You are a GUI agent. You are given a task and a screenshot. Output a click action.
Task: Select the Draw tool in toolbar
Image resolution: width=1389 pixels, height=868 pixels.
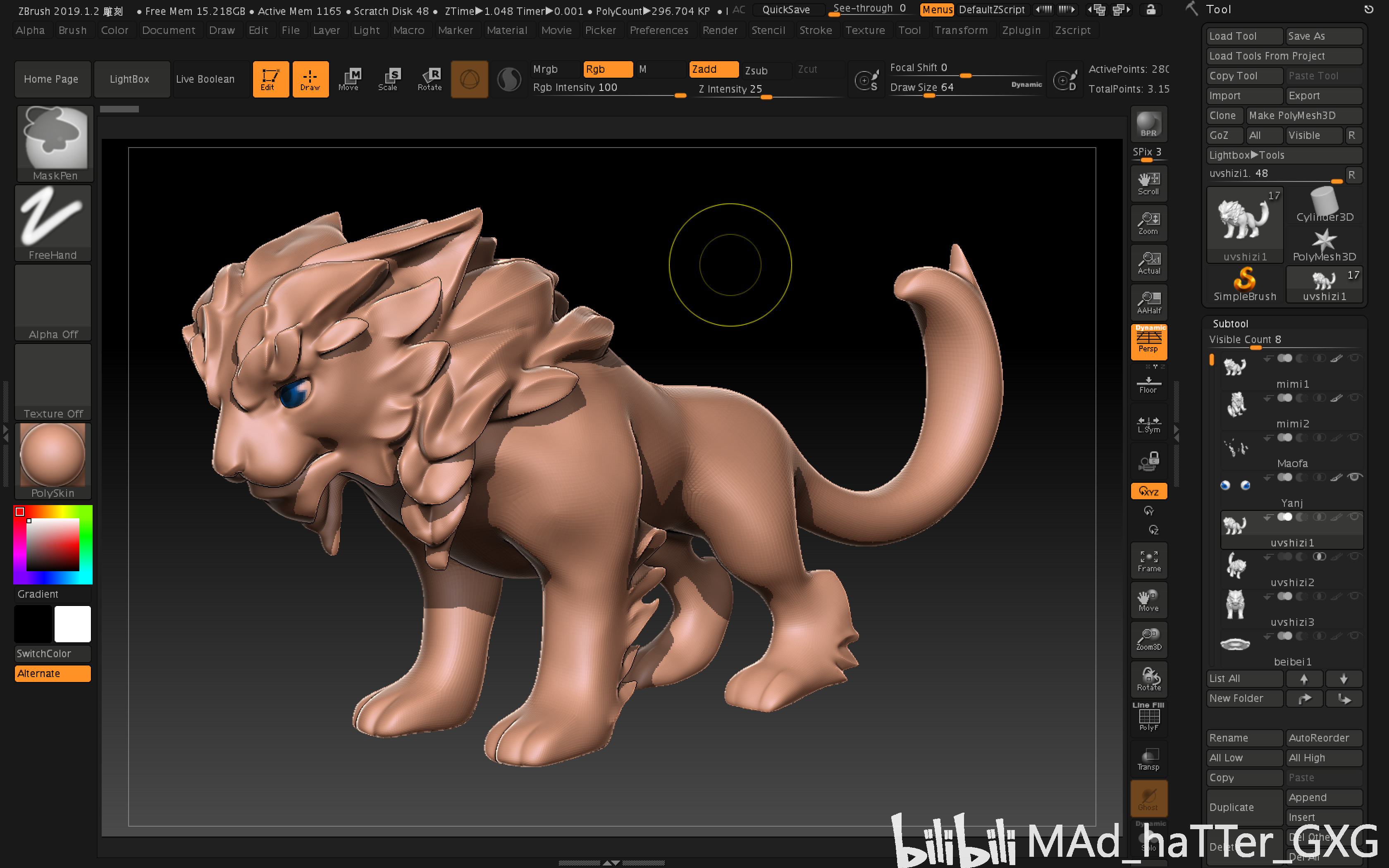[x=310, y=78]
